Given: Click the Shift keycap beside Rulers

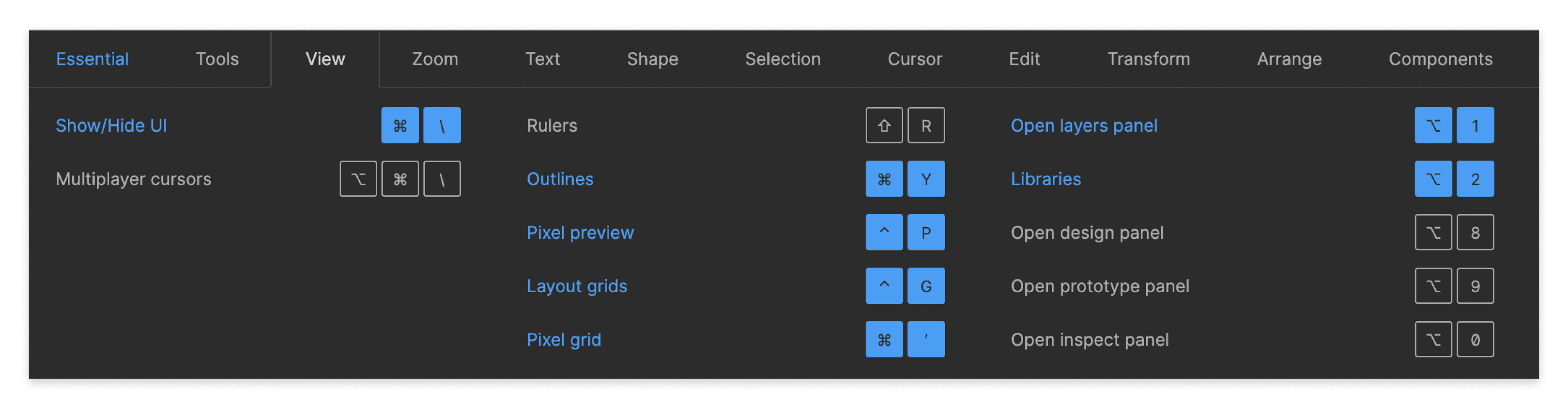Looking at the screenshot, I should click(x=884, y=125).
